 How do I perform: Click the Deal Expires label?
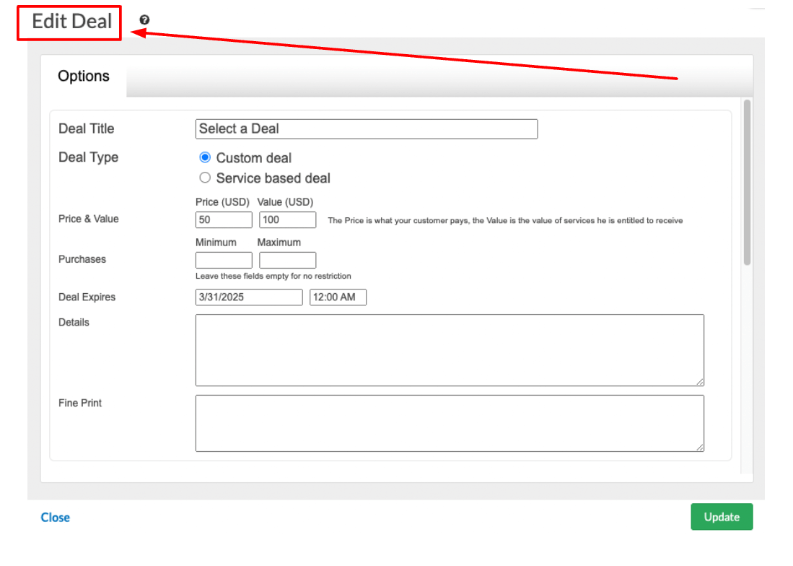(x=87, y=297)
